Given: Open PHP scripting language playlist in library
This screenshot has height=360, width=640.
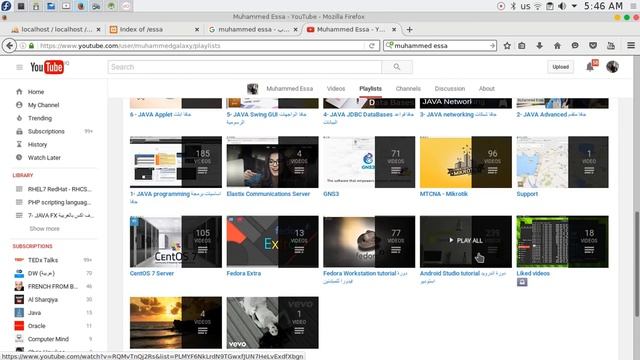Looking at the screenshot, I should (60, 202).
